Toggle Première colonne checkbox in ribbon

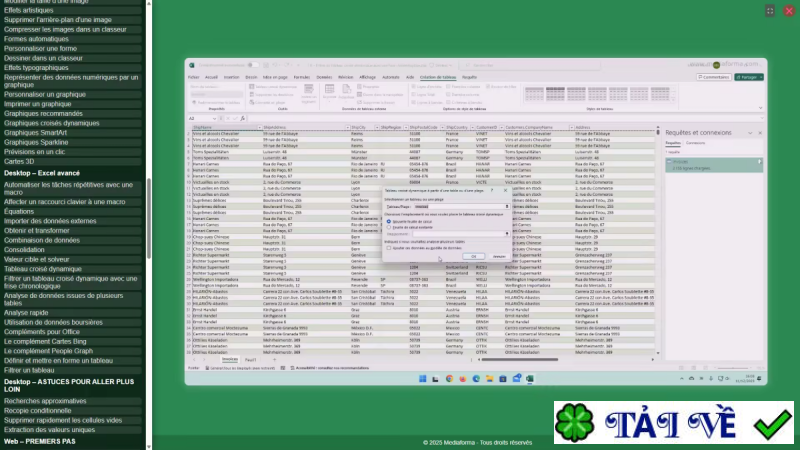[448, 87]
